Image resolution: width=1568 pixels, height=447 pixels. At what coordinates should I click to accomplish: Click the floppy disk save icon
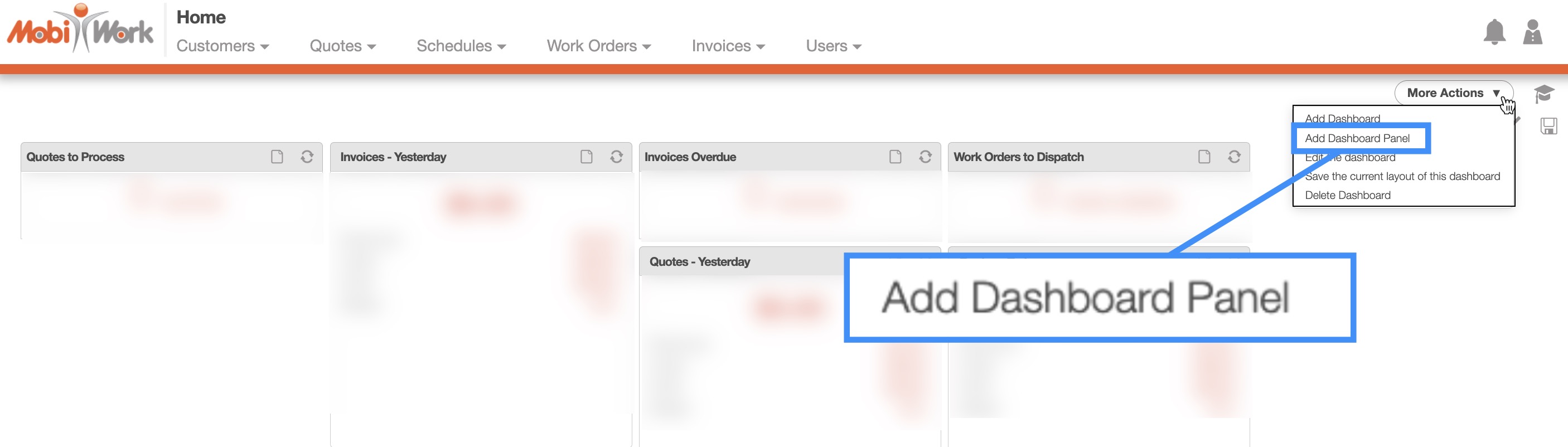tap(1548, 126)
